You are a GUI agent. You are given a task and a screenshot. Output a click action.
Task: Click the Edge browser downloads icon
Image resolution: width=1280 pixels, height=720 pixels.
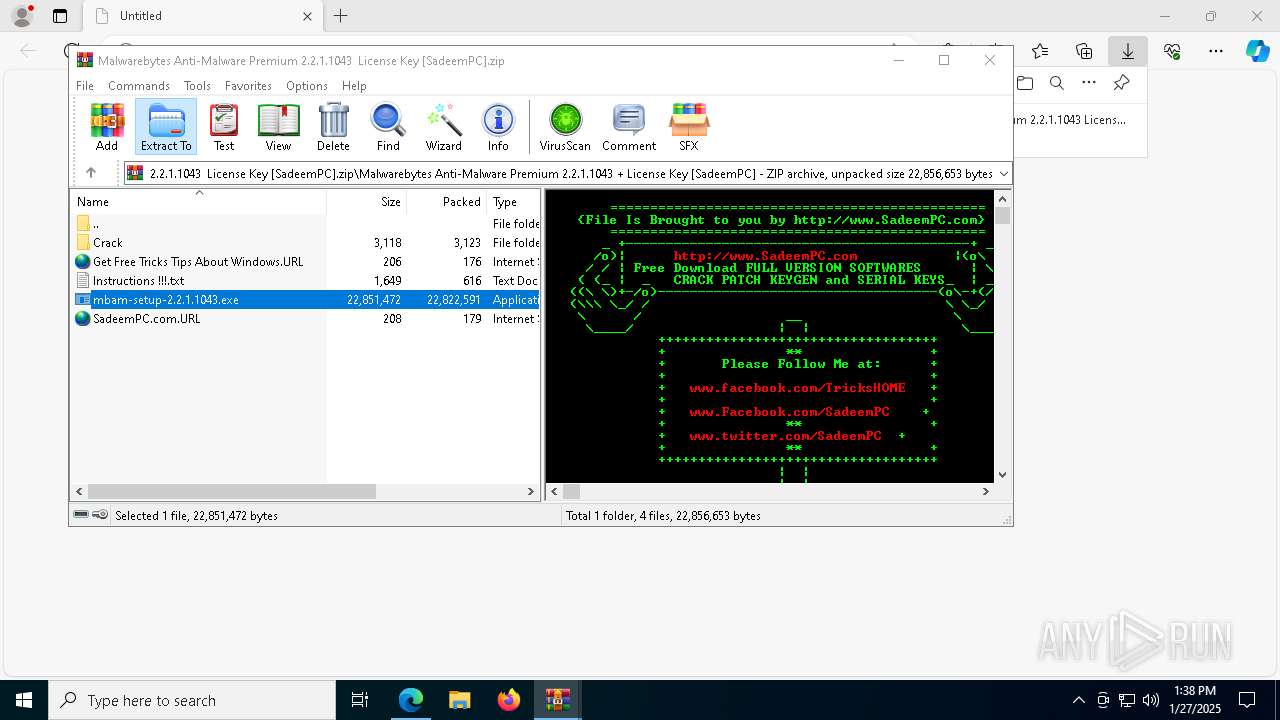[x=1128, y=51]
